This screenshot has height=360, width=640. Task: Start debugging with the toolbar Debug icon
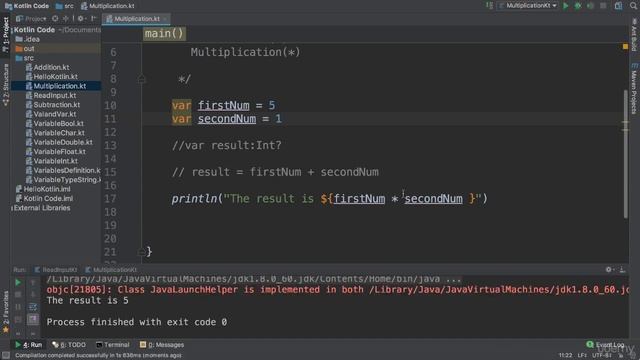[x=578, y=6]
